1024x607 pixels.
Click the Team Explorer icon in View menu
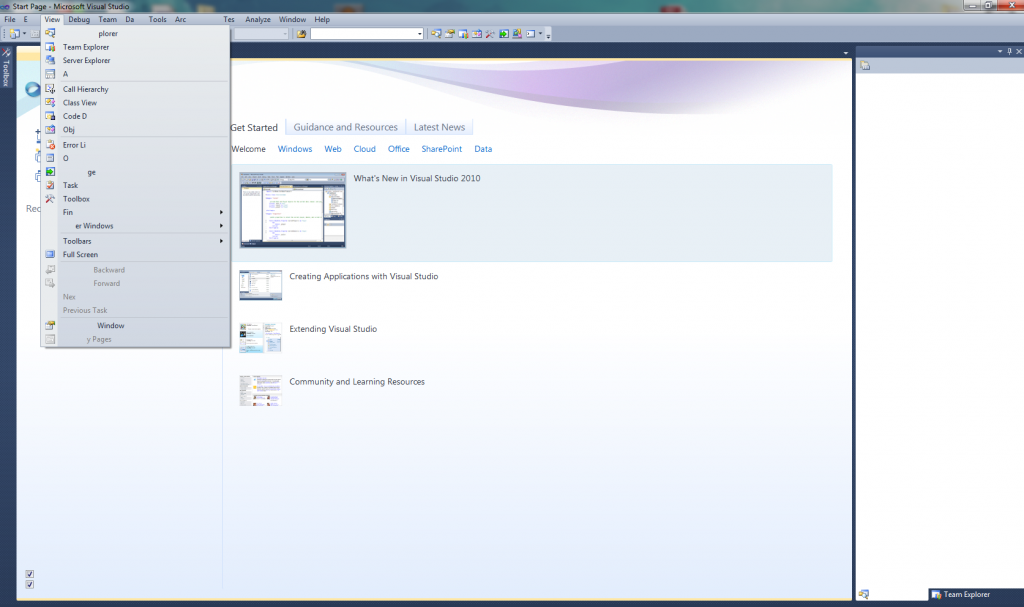[x=50, y=47]
